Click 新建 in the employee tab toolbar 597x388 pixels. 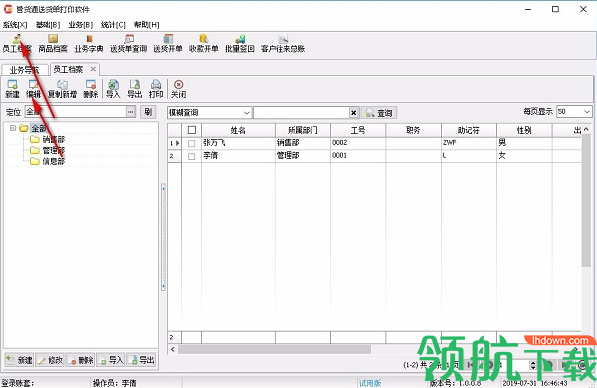[x=12, y=89]
